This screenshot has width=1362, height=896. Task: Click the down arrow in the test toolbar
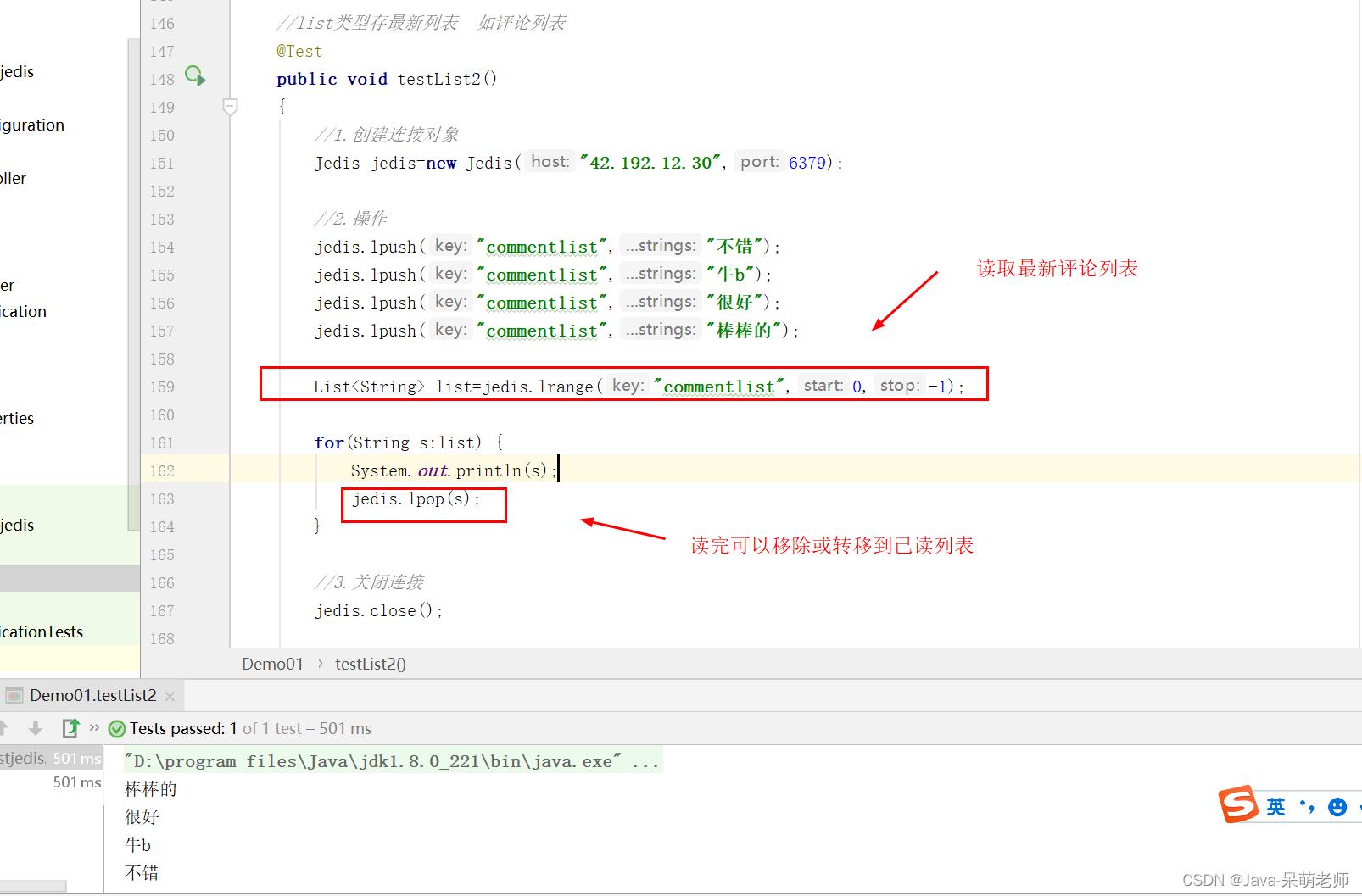(36, 728)
